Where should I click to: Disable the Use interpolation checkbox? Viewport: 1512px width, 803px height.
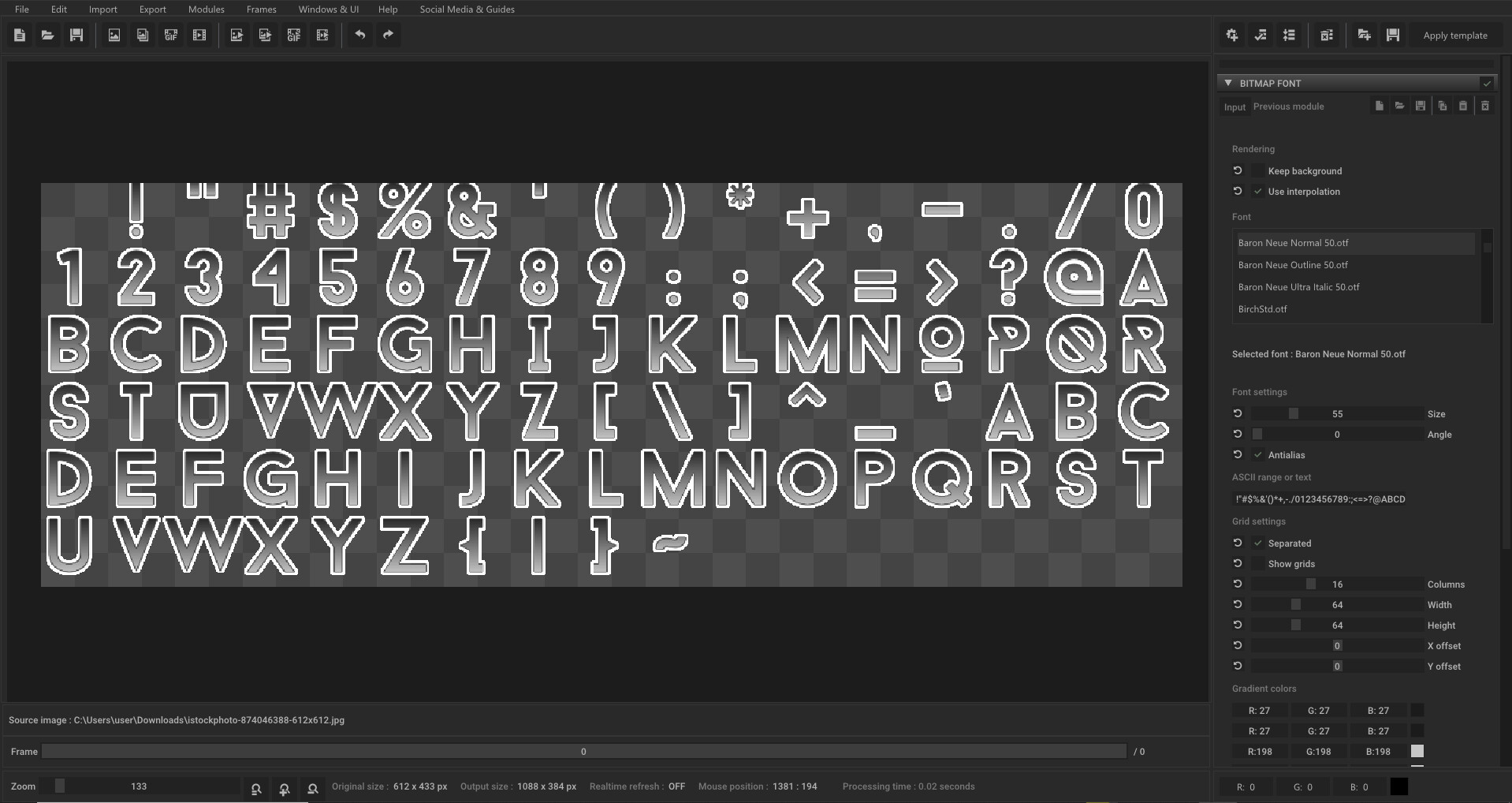tap(1258, 191)
